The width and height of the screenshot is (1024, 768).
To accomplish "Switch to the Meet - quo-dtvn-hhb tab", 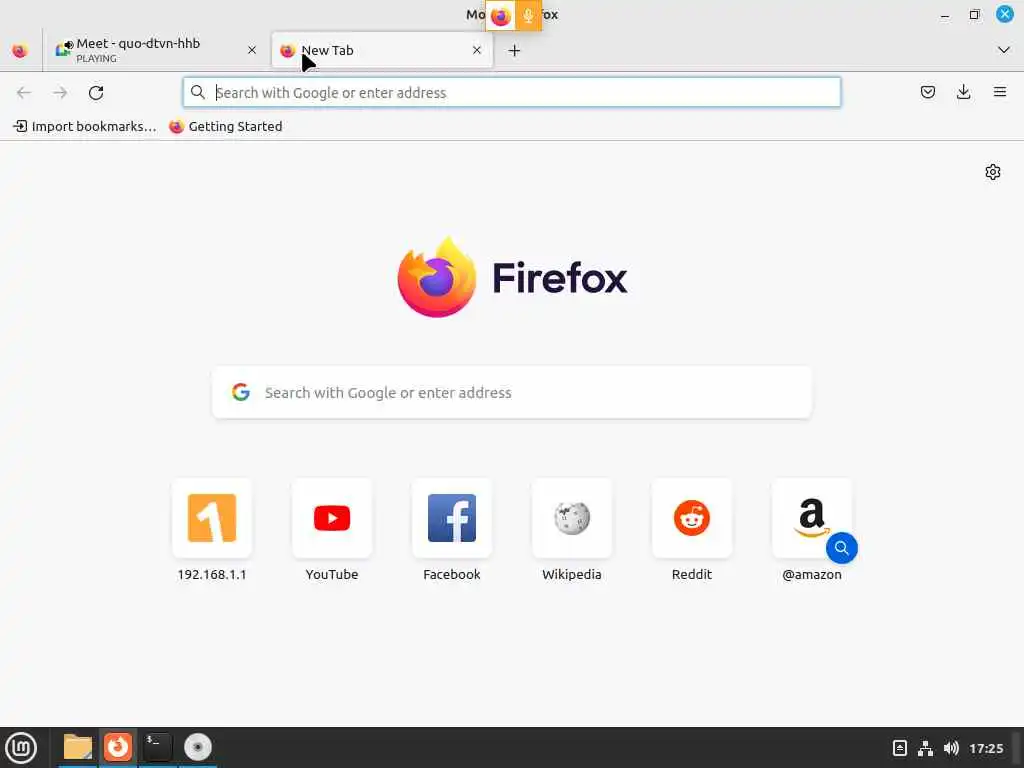I will [157, 50].
